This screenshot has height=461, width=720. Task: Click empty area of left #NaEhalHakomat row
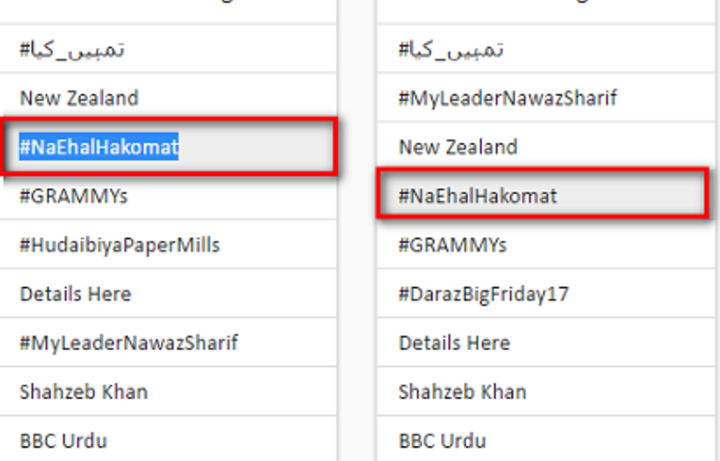tap(255, 147)
